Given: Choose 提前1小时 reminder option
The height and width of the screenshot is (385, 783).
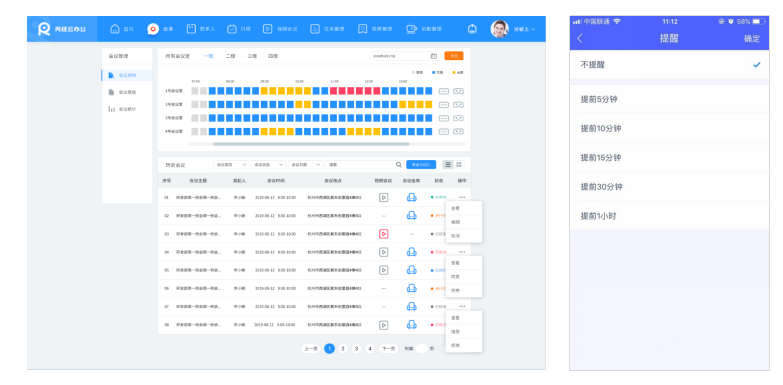Looking at the screenshot, I should (x=669, y=216).
